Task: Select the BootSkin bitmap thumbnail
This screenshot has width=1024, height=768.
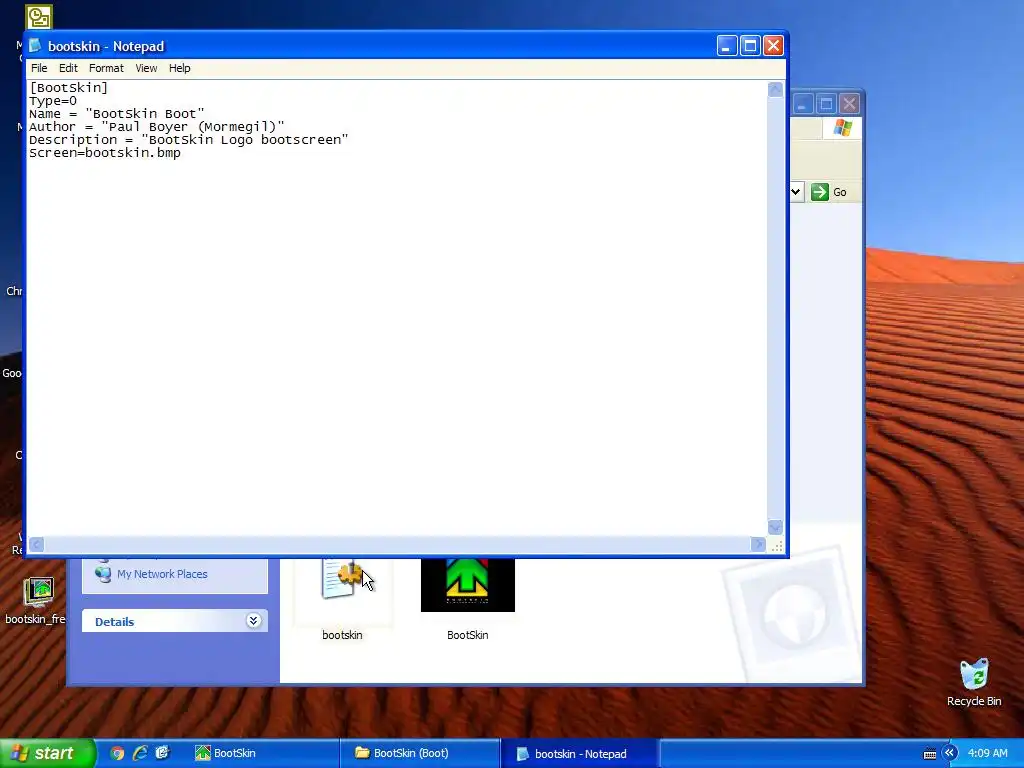Action: click(x=468, y=584)
